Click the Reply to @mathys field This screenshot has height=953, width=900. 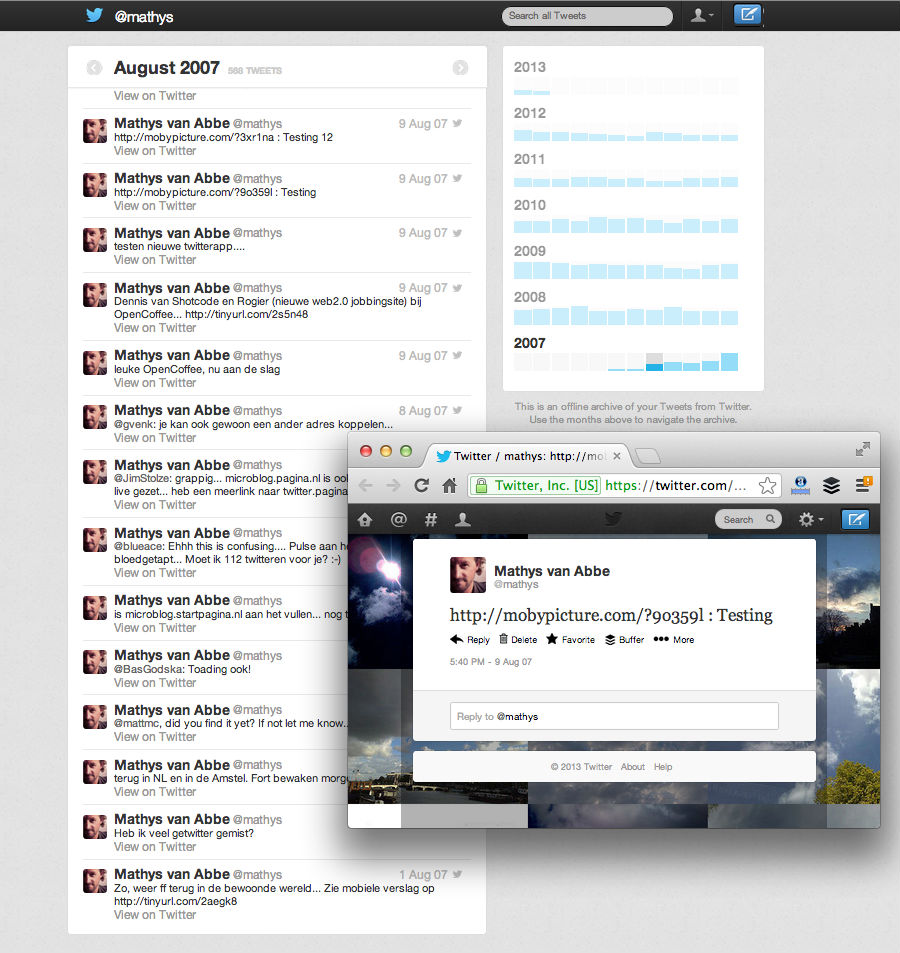click(614, 716)
